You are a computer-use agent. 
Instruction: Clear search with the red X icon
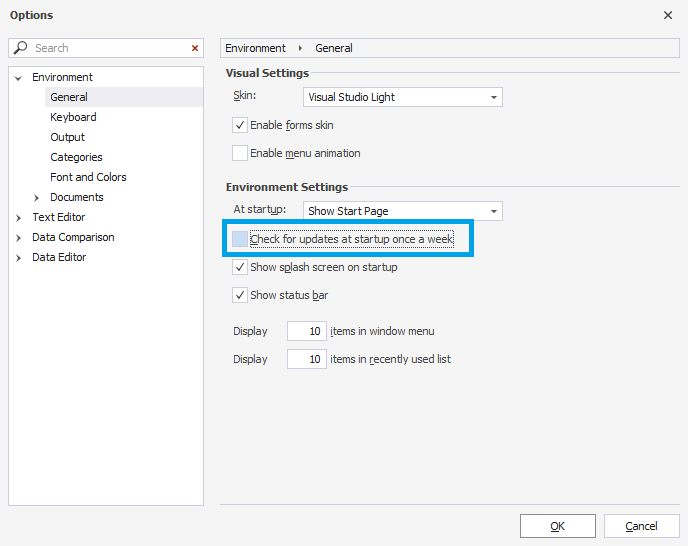click(x=195, y=48)
